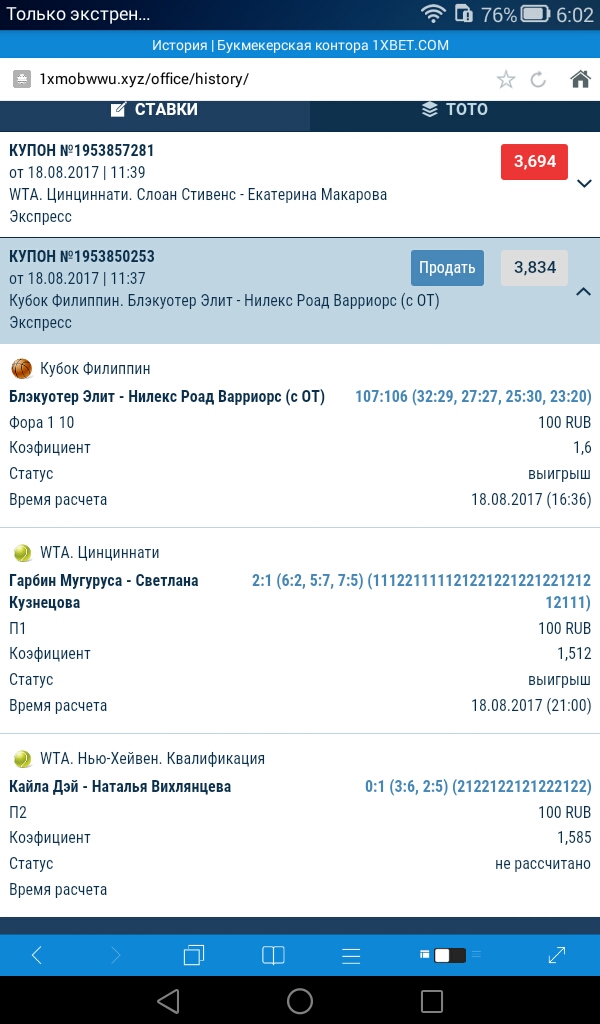Screen dimensions: 600x1024
Task: Switch to the СТАВКИ tab
Action: tap(154, 110)
